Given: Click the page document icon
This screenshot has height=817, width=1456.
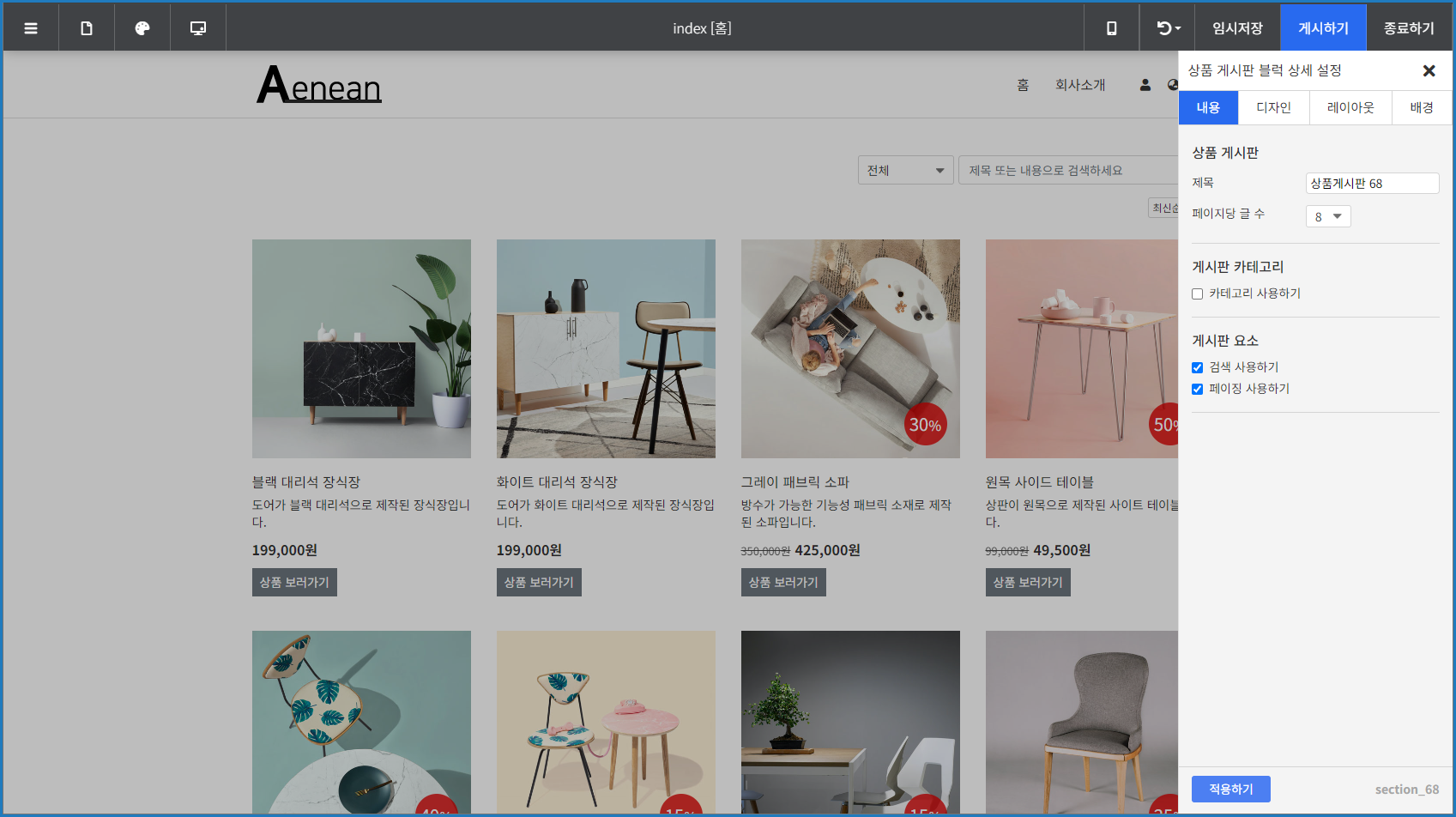Looking at the screenshot, I should pos(87,28).
